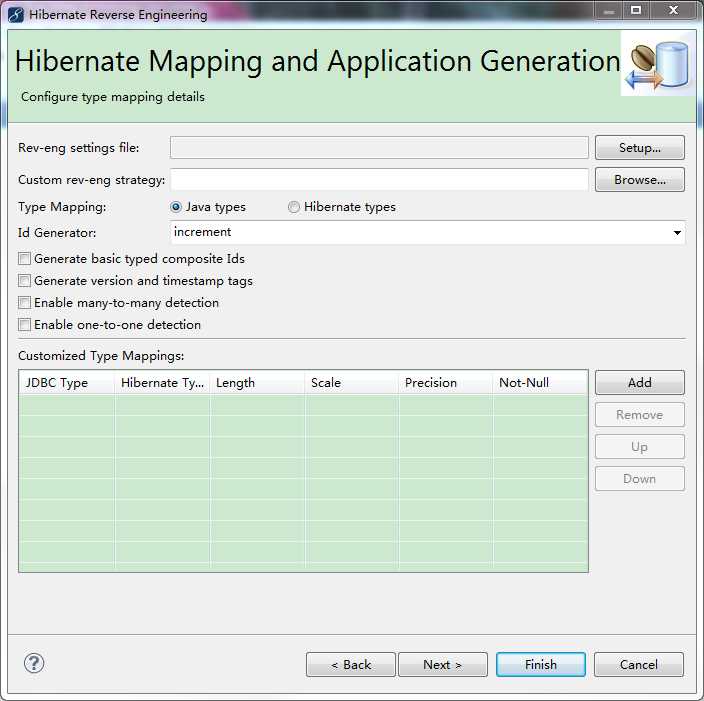
Task: Click the Length column header
Action: [257, 383]
